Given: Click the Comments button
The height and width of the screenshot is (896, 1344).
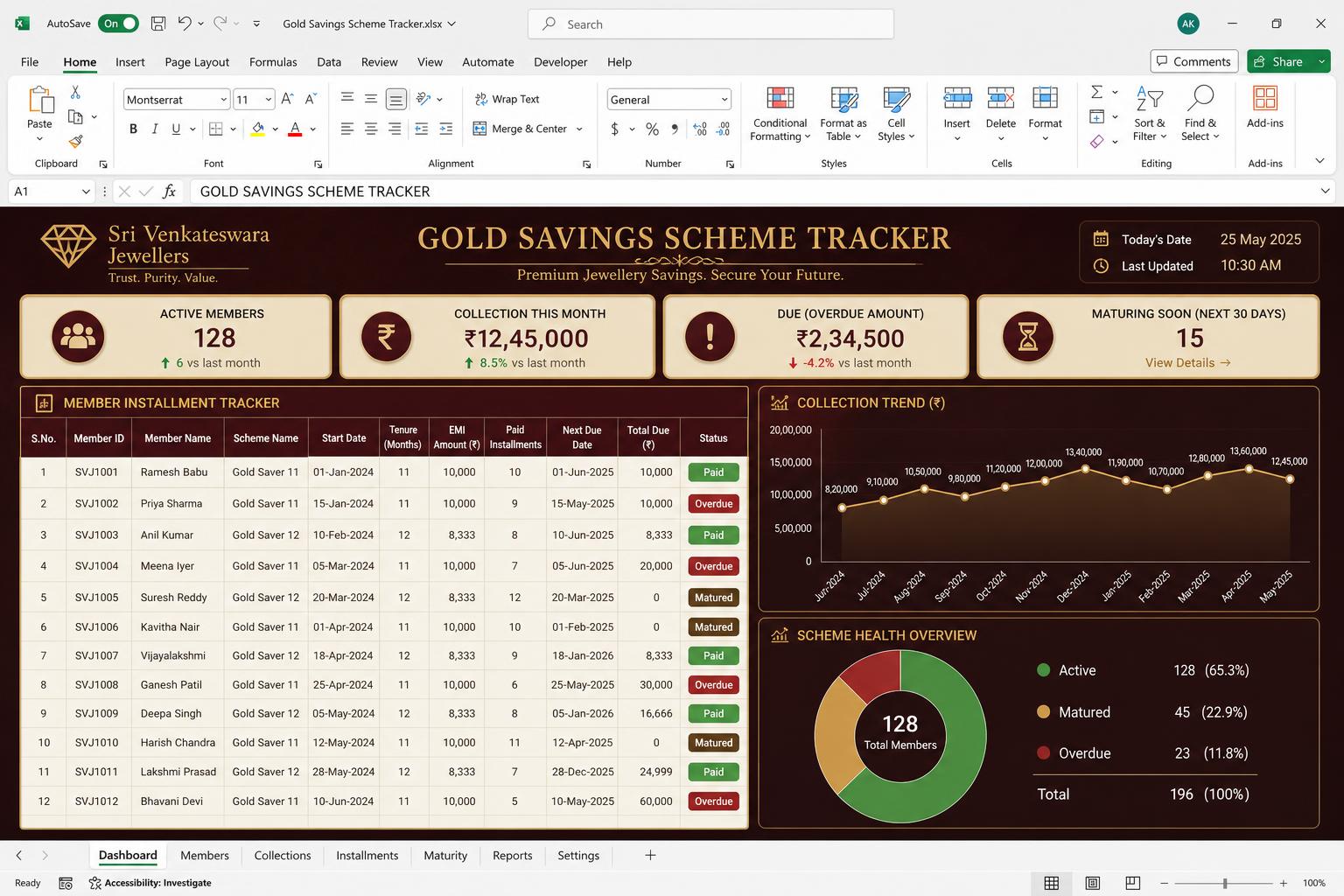Looking at the screenshot, I should click(1193, 61).
